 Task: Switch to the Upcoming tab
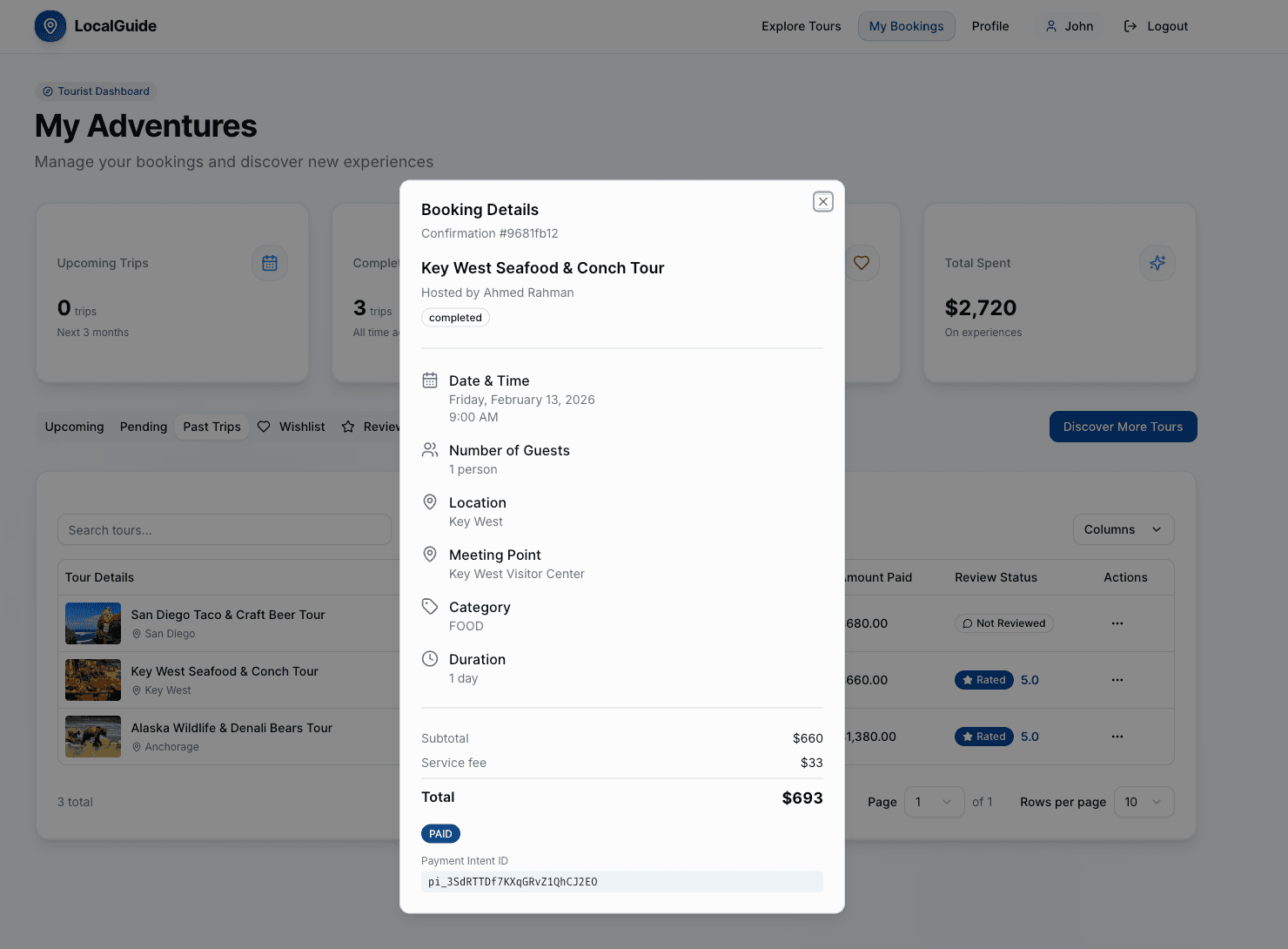[x=74, y=427]
